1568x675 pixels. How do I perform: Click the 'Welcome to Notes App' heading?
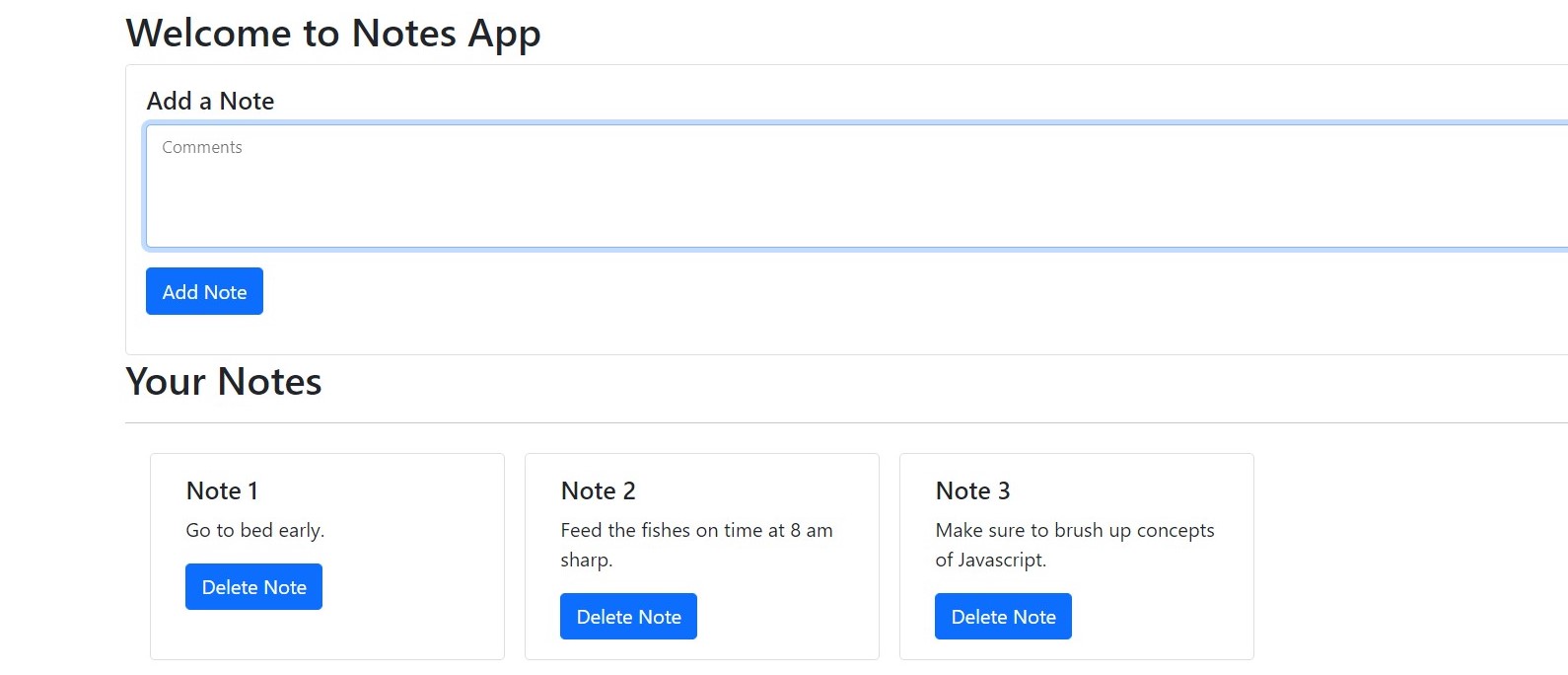333,34
